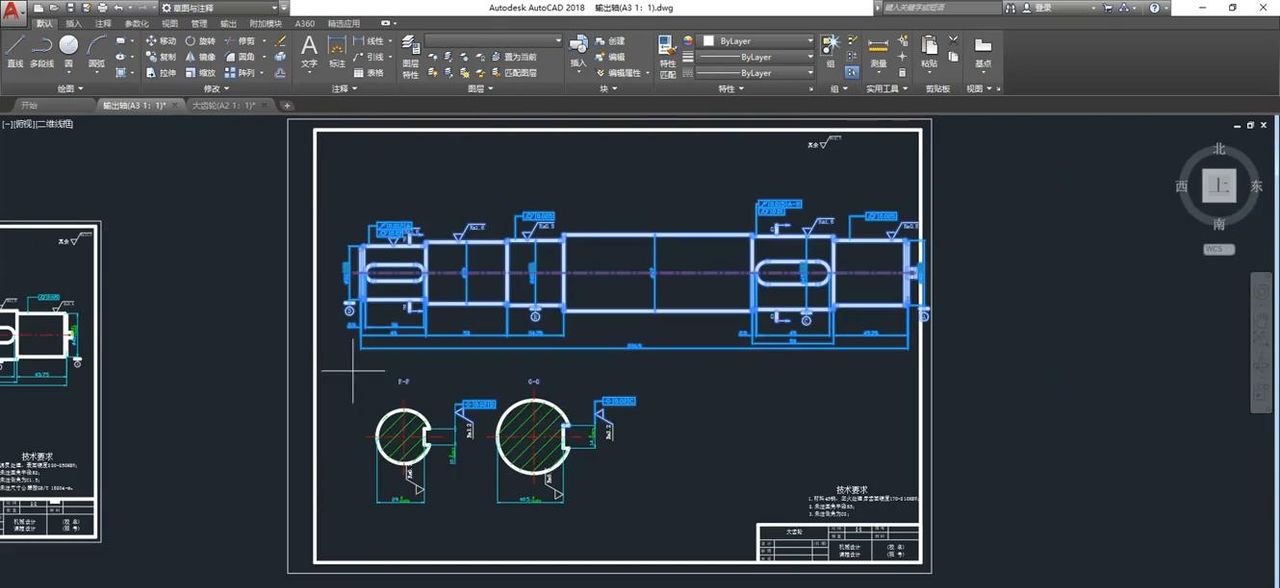Select the 多段线 (Polyline) tool
This screenshot has width=1280, height=588.
42,50
